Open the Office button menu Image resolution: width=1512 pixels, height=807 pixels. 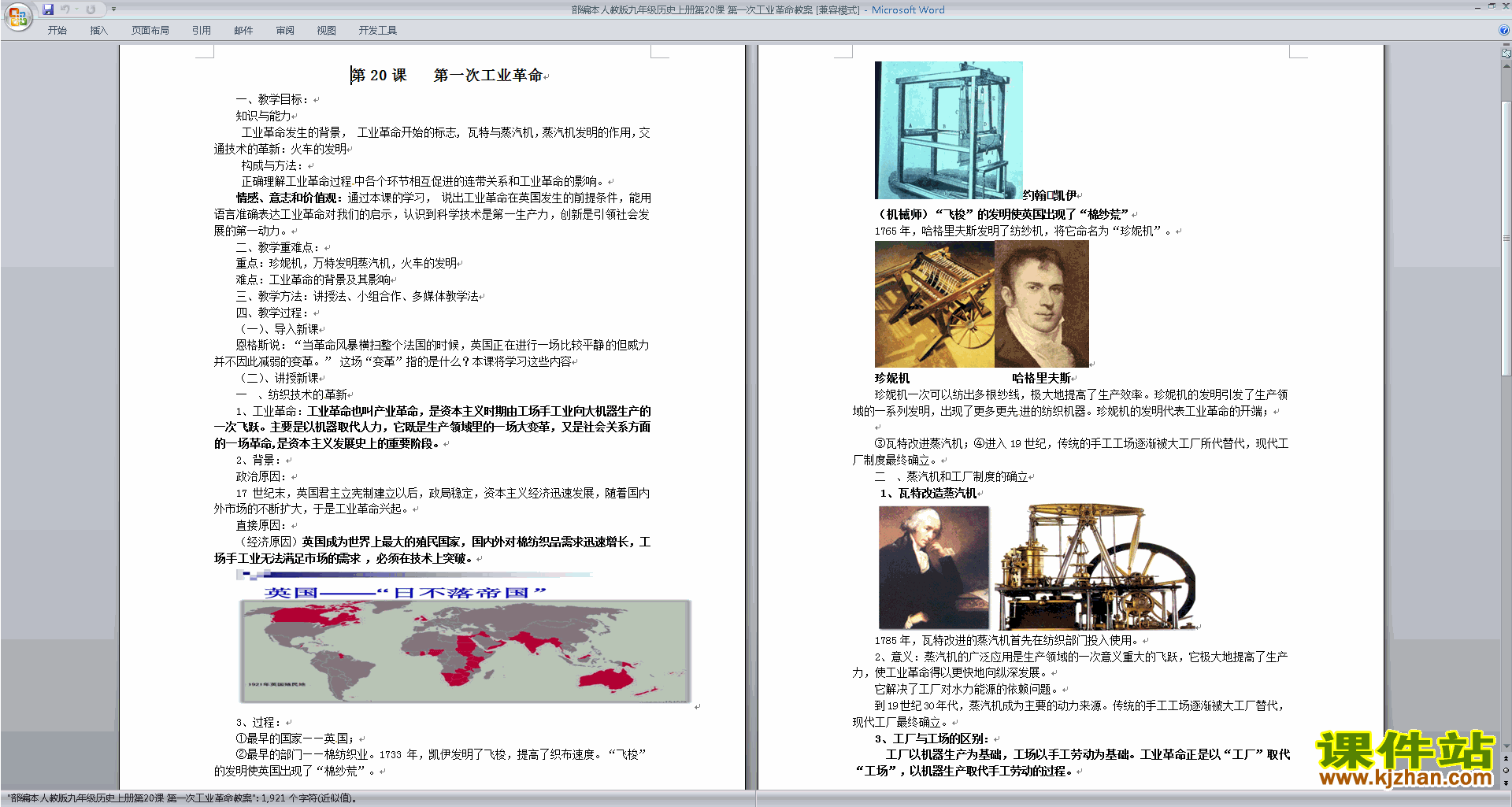pyautogui.click(x=17, y=17)
